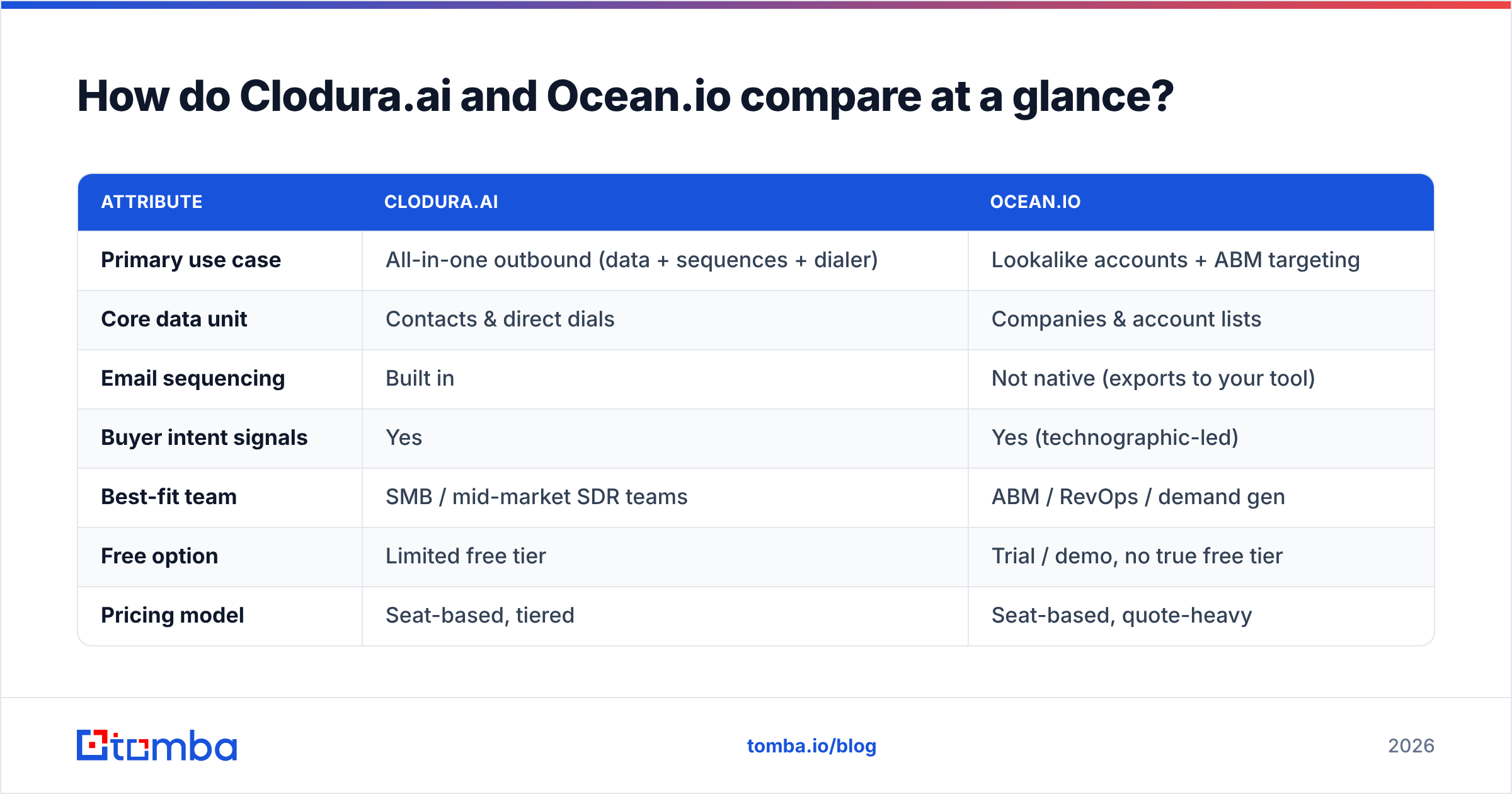Click the 2026 year label
This screenshot has height=794, width=1512.
click(1411, 746)
